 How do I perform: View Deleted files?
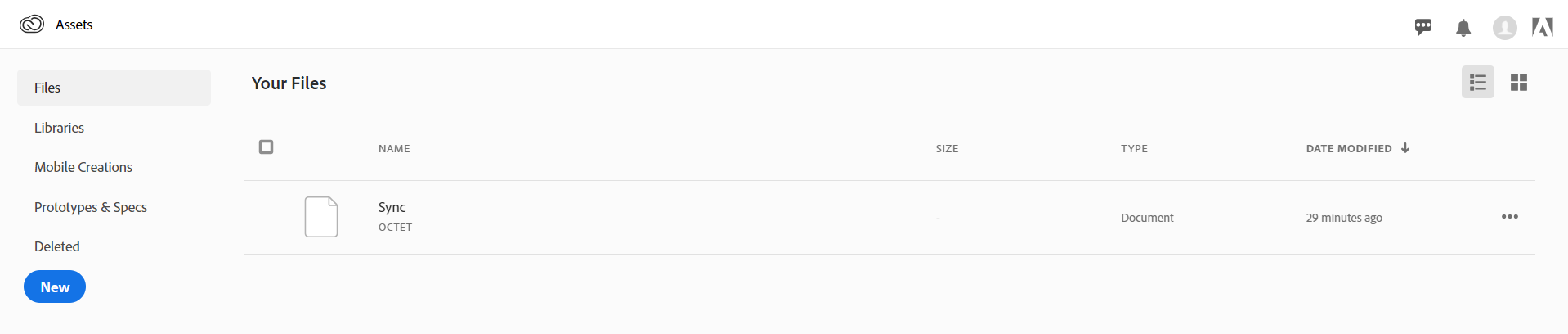[57, 246]
